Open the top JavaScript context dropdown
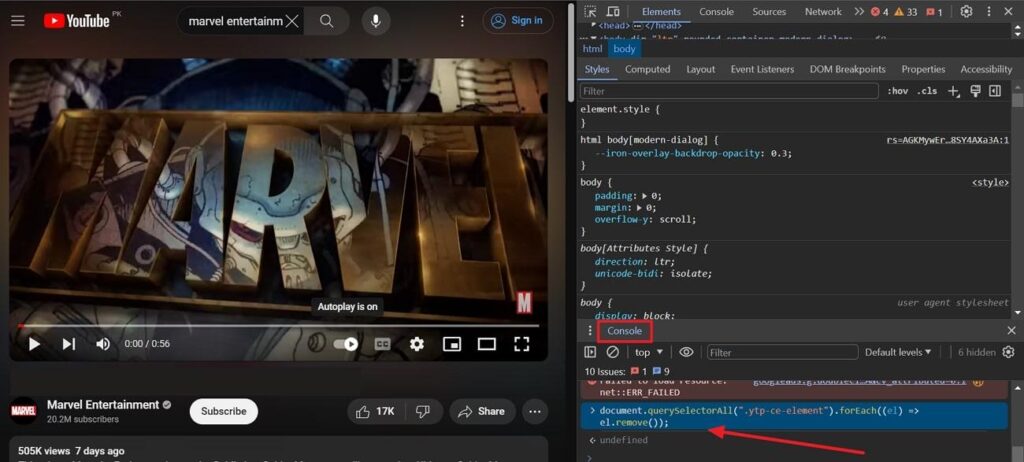This screenshot has height=462, width=1024. pyautogui.click(x=648, y=352)
